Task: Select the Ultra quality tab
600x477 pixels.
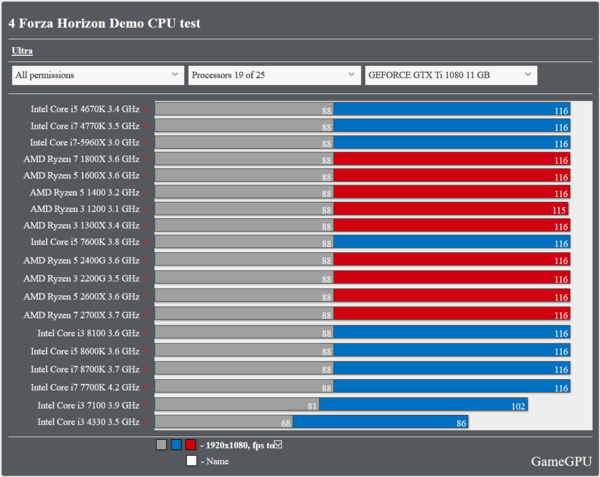Action: pos(22,51)
